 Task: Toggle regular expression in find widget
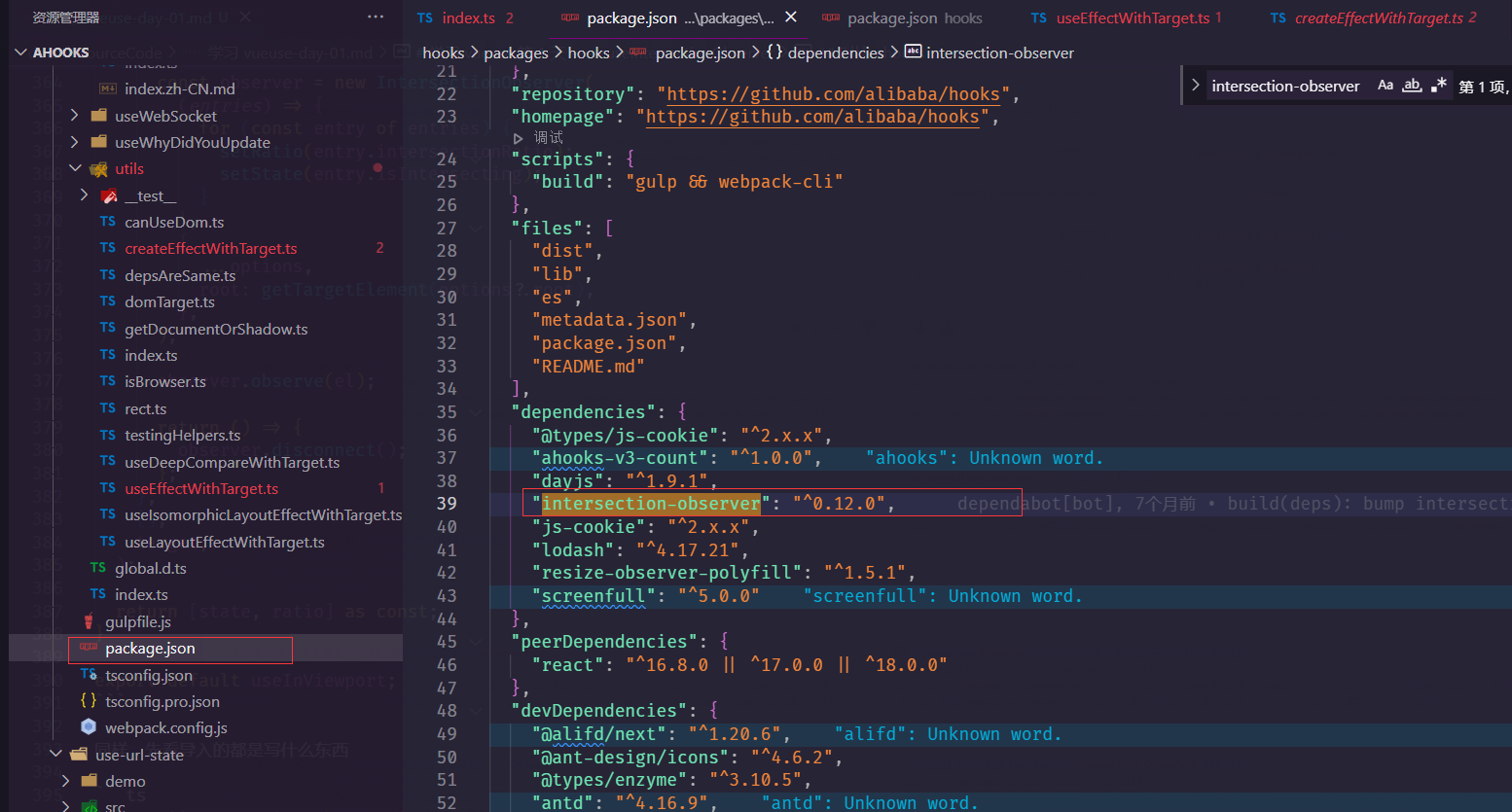(x=1439, y=86)
